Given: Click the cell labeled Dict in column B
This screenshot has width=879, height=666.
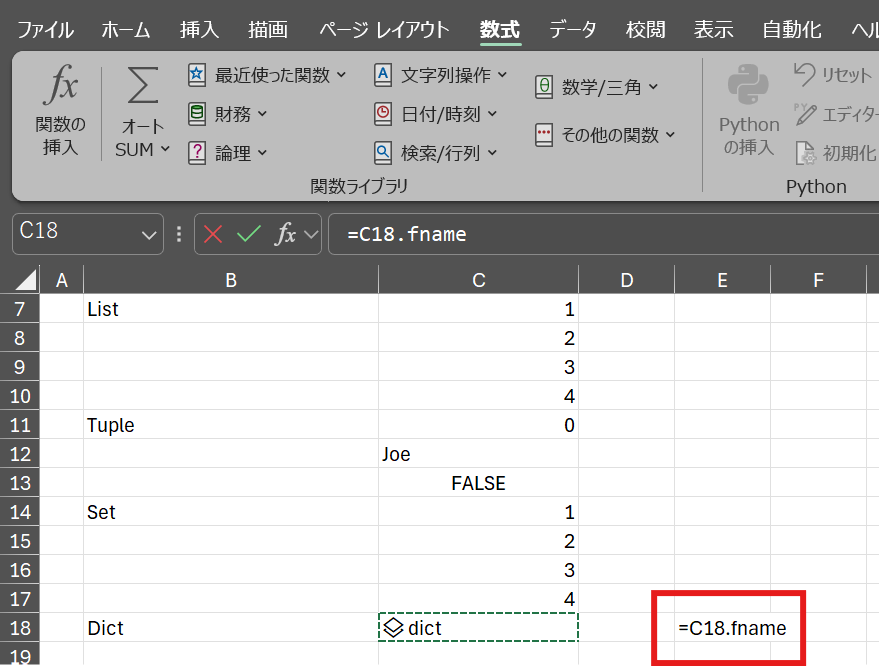Looking at the screenshot, I should 231,628.
